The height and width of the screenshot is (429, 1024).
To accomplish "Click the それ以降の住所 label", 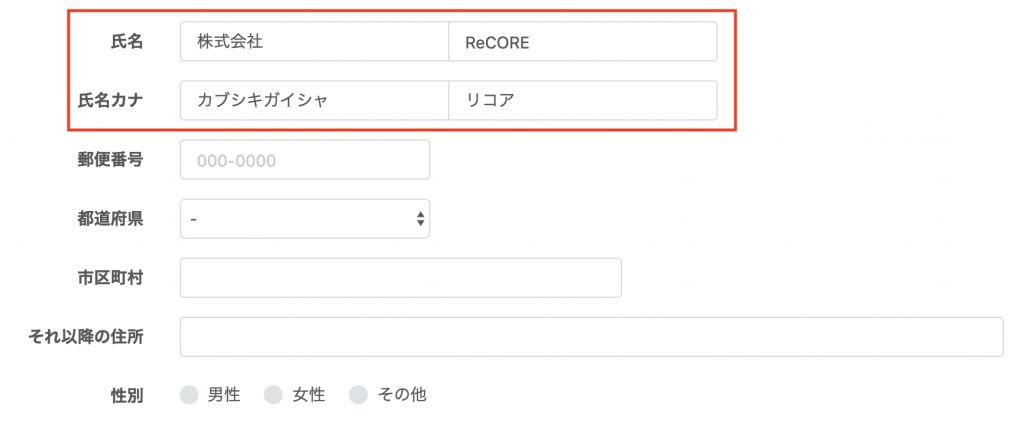I will (86, 337).
